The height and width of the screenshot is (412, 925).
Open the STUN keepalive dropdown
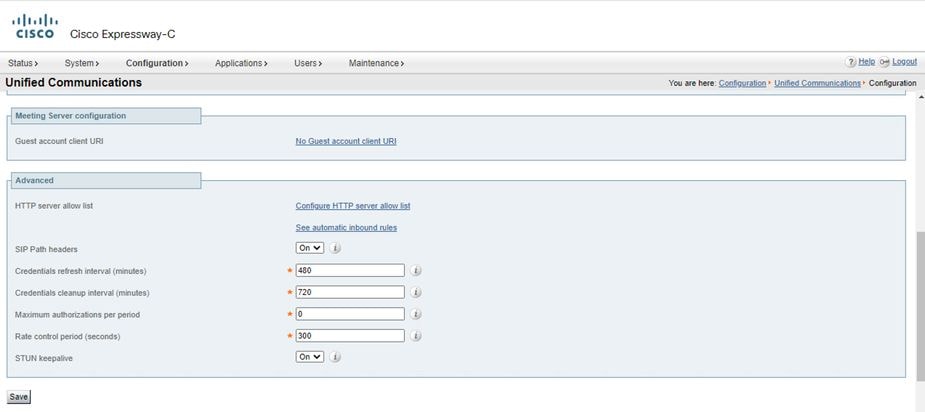[310, 357]
